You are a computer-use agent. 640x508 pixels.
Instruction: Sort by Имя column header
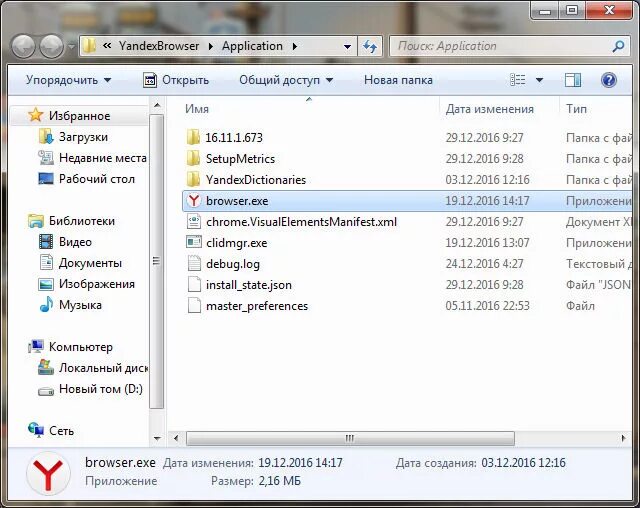pos(197,109)
